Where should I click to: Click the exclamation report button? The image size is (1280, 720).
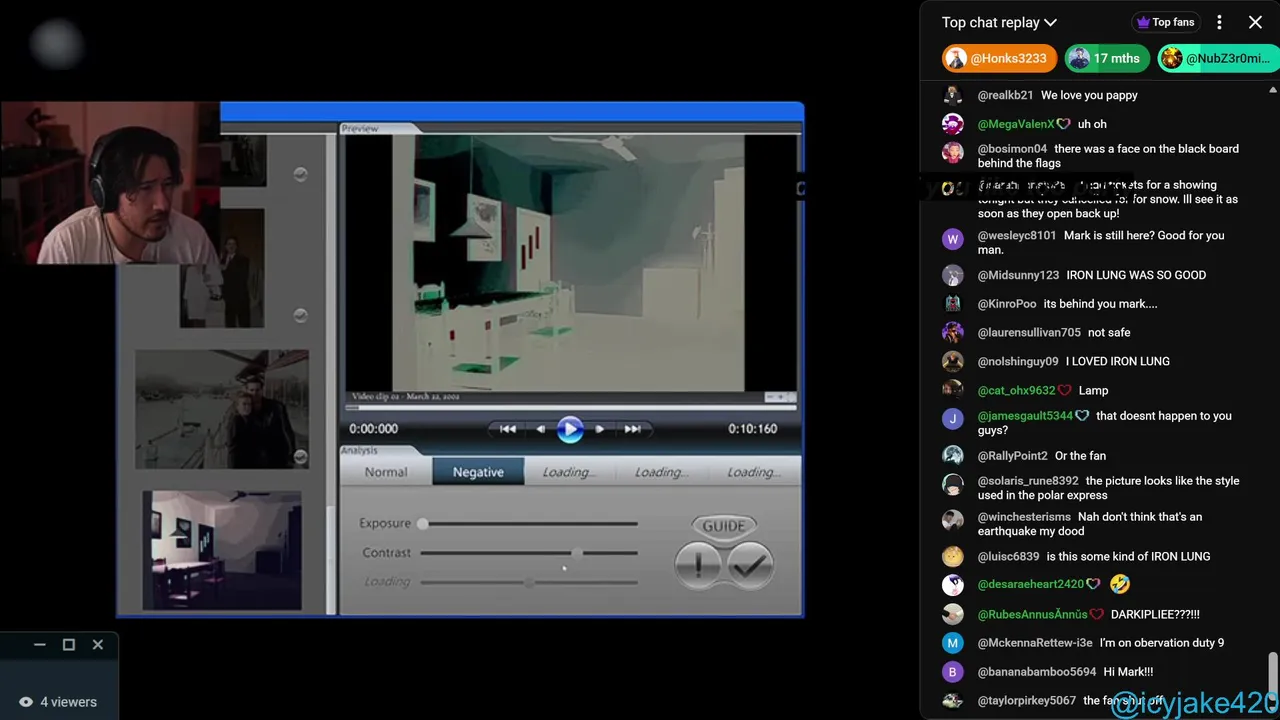pyautogui.click(x=698, y=566)
